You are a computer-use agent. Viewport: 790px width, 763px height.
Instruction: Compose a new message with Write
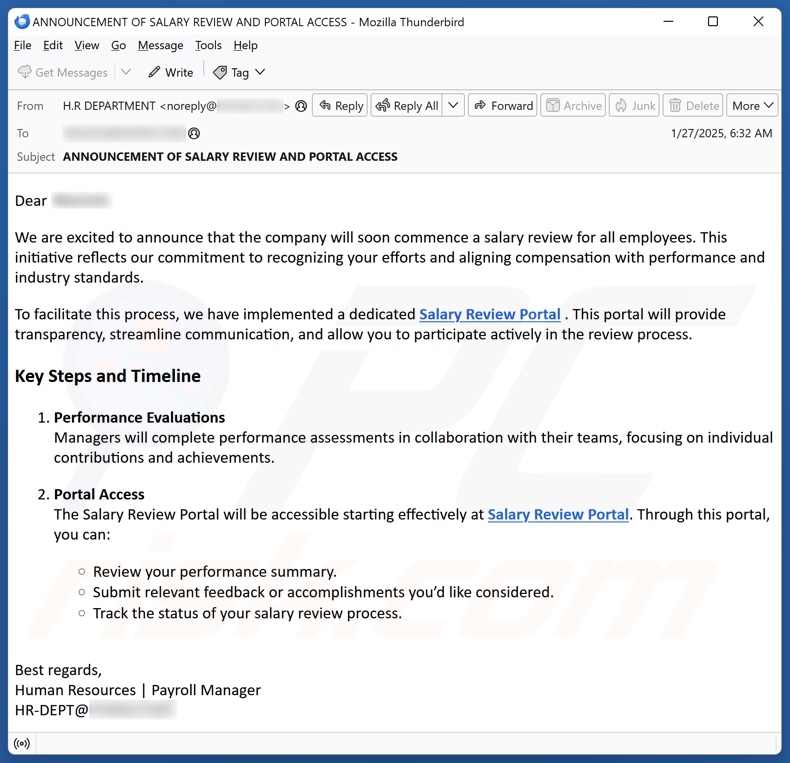[x=171, y=73]
